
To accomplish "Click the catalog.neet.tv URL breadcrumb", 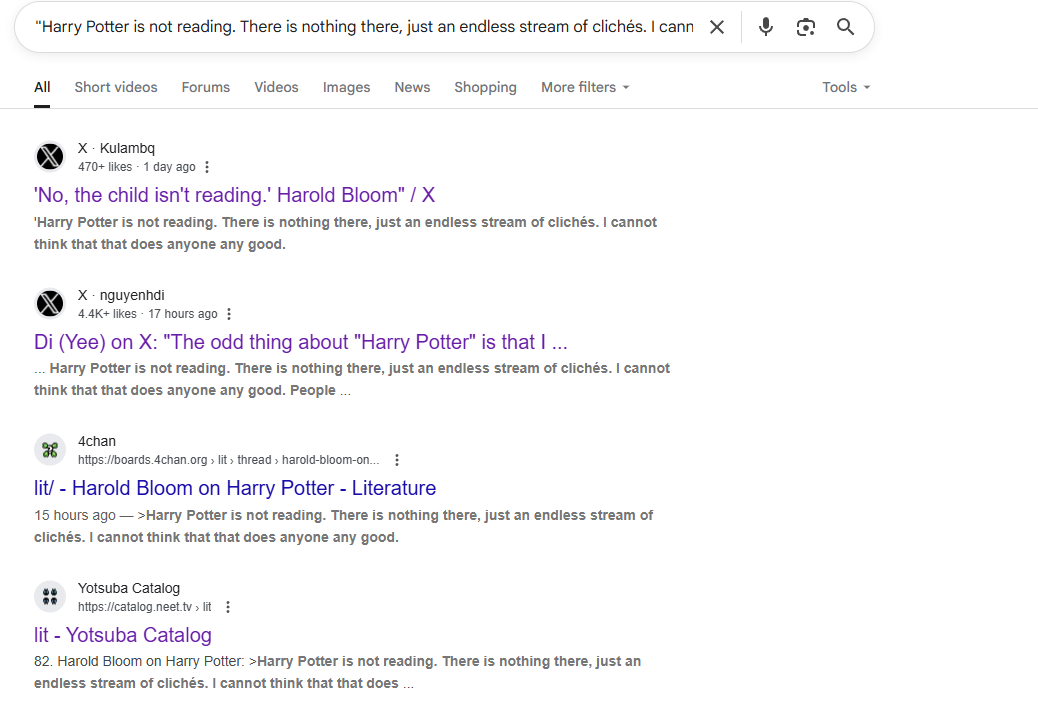I will (144, 607).
